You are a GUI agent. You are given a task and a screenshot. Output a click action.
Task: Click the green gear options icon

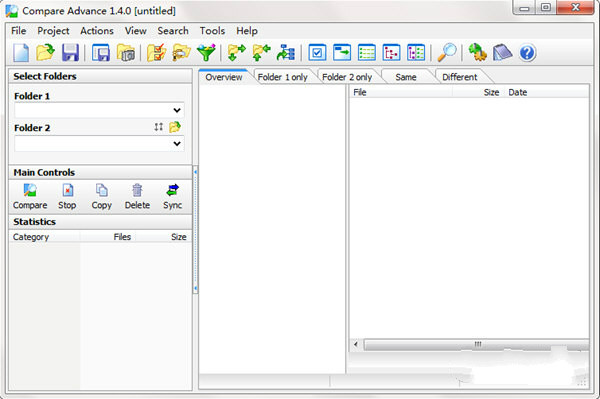click(478, 53)
